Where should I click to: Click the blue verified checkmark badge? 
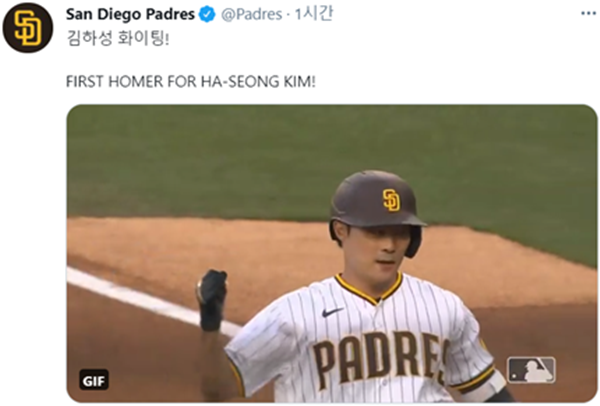(x=207, y=15)
